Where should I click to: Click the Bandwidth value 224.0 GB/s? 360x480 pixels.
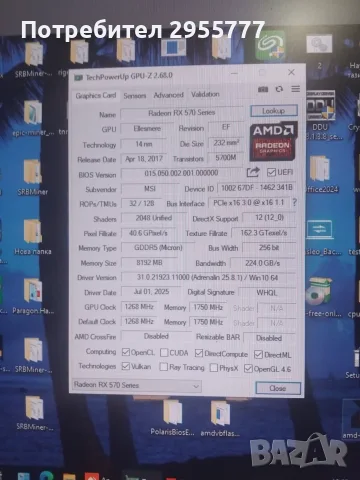[x=263, y=263]
